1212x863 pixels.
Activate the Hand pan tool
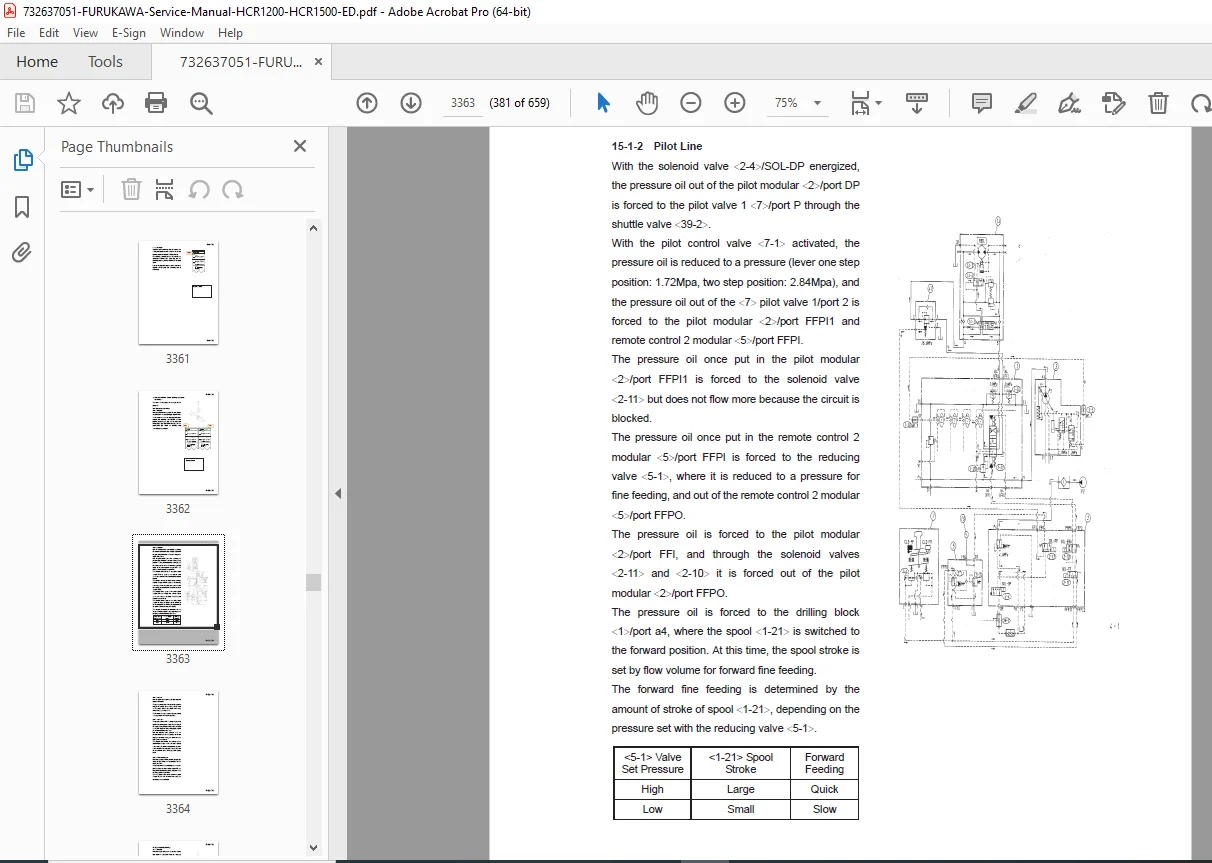647,103
